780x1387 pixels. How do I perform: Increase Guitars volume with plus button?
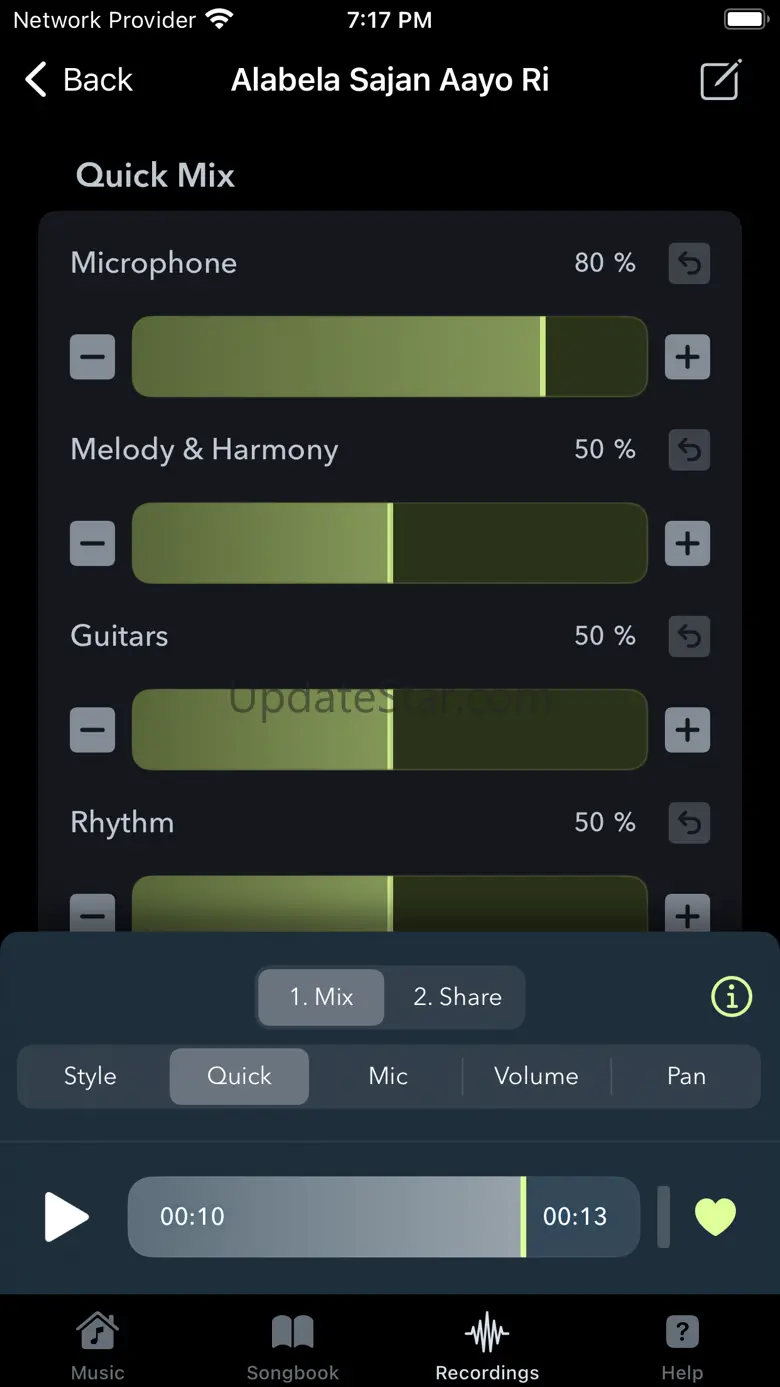pos(687,730)
